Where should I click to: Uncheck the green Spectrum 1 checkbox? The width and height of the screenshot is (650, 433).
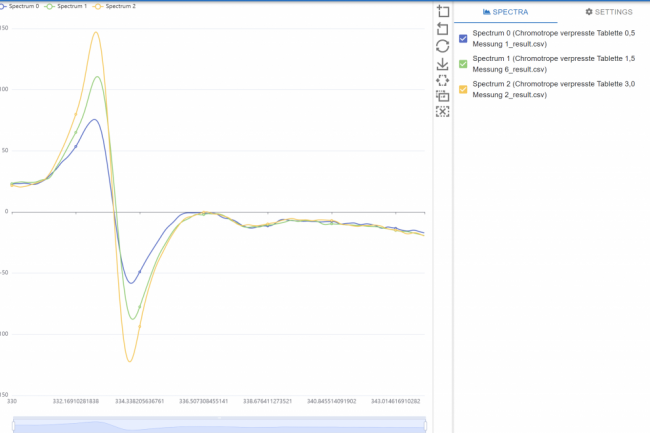463,64
